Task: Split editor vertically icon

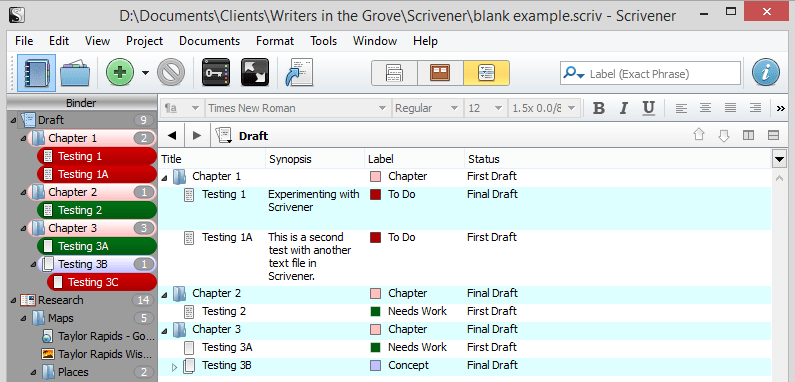Action: pyautogui.click(x=748, y=135)
